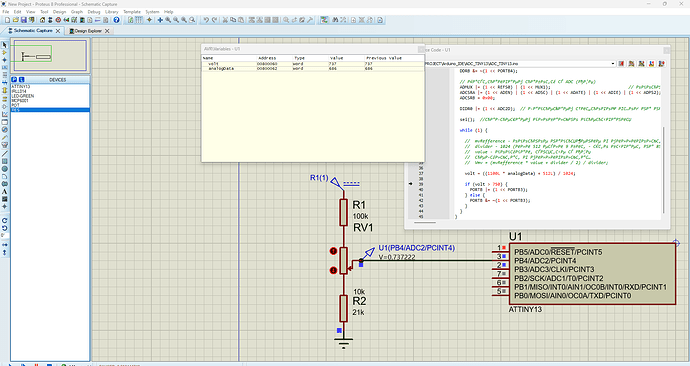The height and width of the screenshot is (366, 690).
Task: Toggle the grid display toolbar icon
Action: coord(139,20)
